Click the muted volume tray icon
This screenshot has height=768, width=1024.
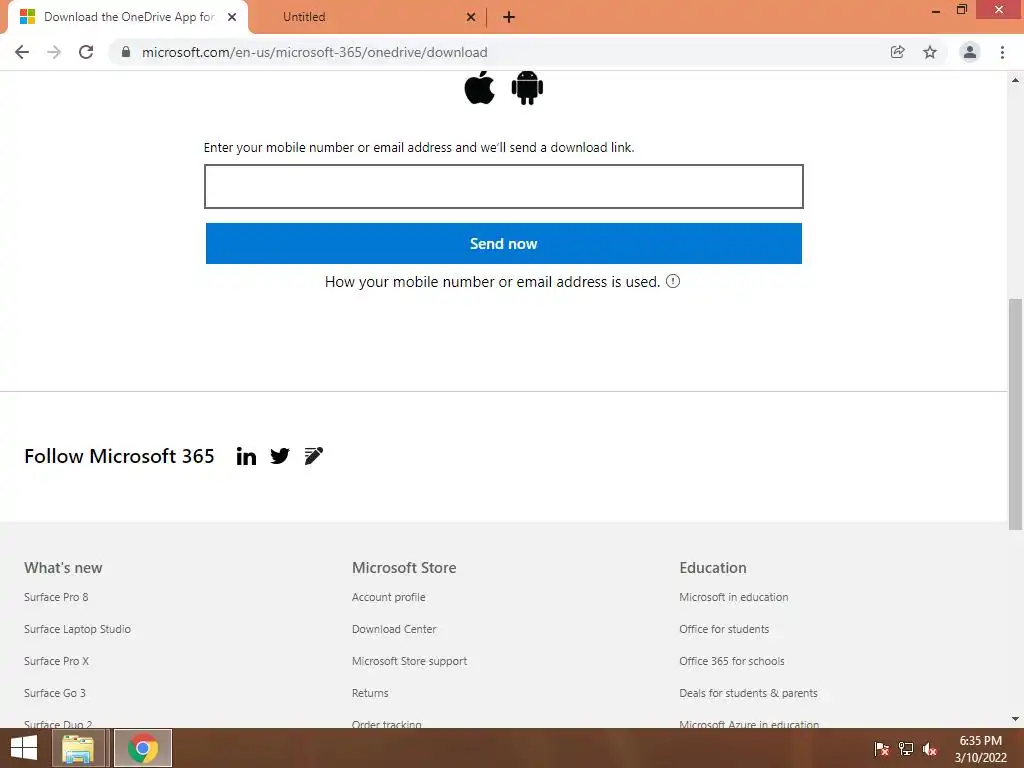point(930,749)
